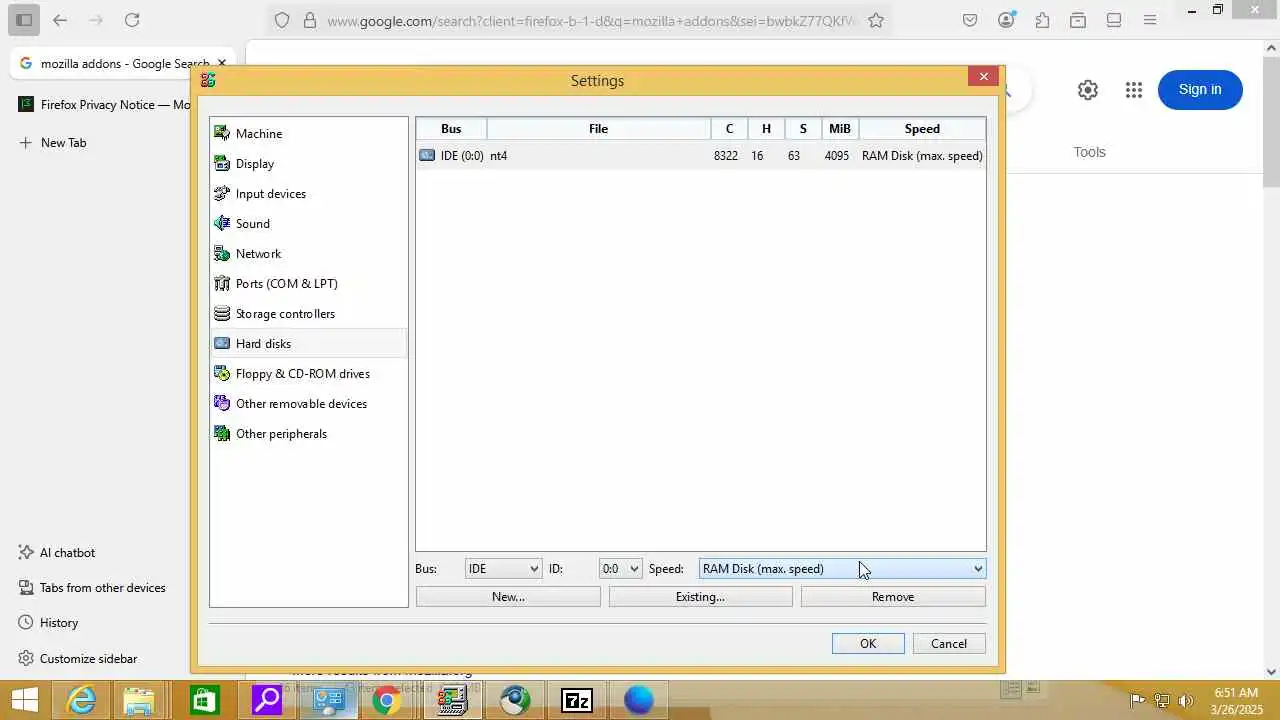Open the Firefox hamburger menu
The image size is (1280, 720).
1150,20
